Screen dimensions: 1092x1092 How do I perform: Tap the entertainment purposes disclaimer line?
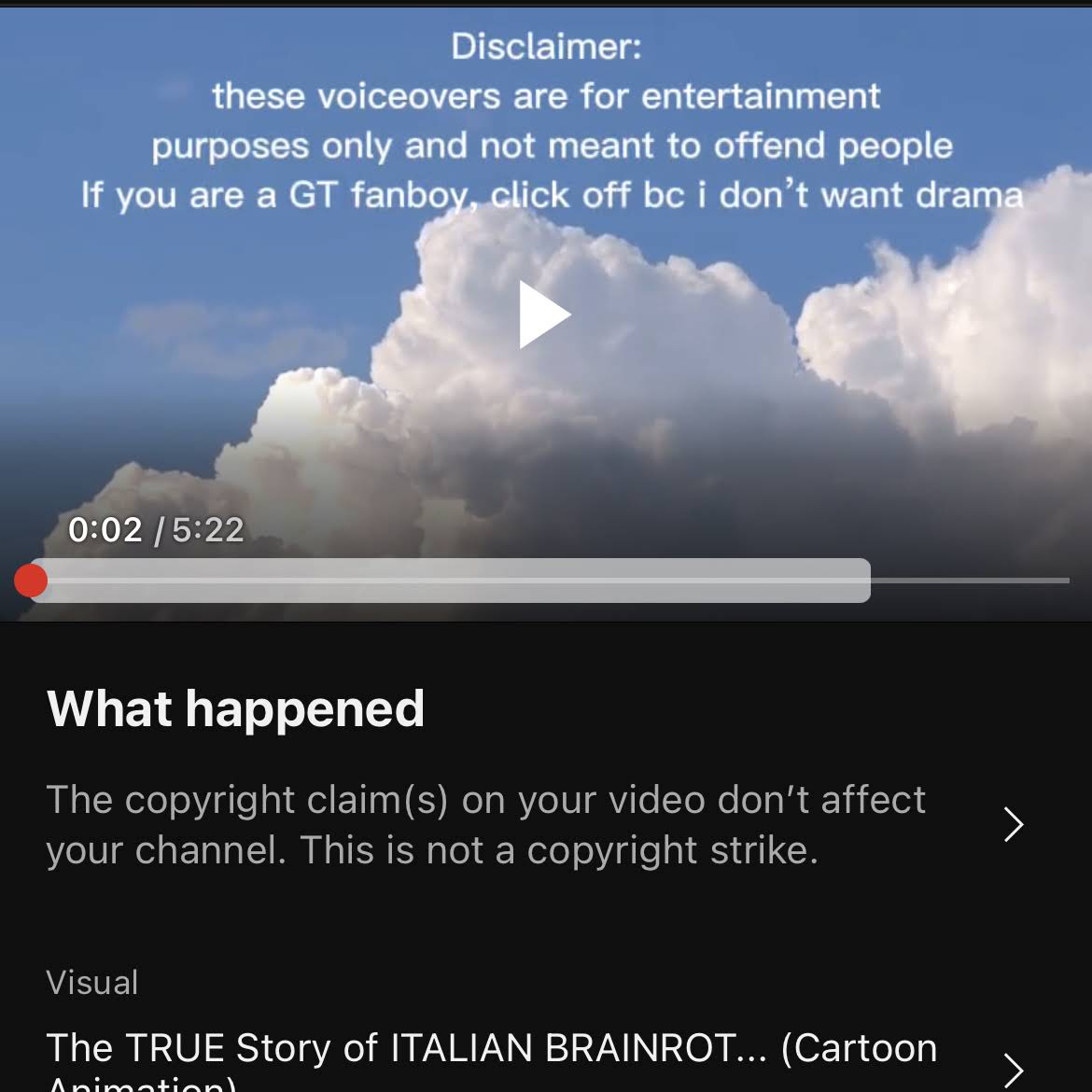[x=546, y=96]
